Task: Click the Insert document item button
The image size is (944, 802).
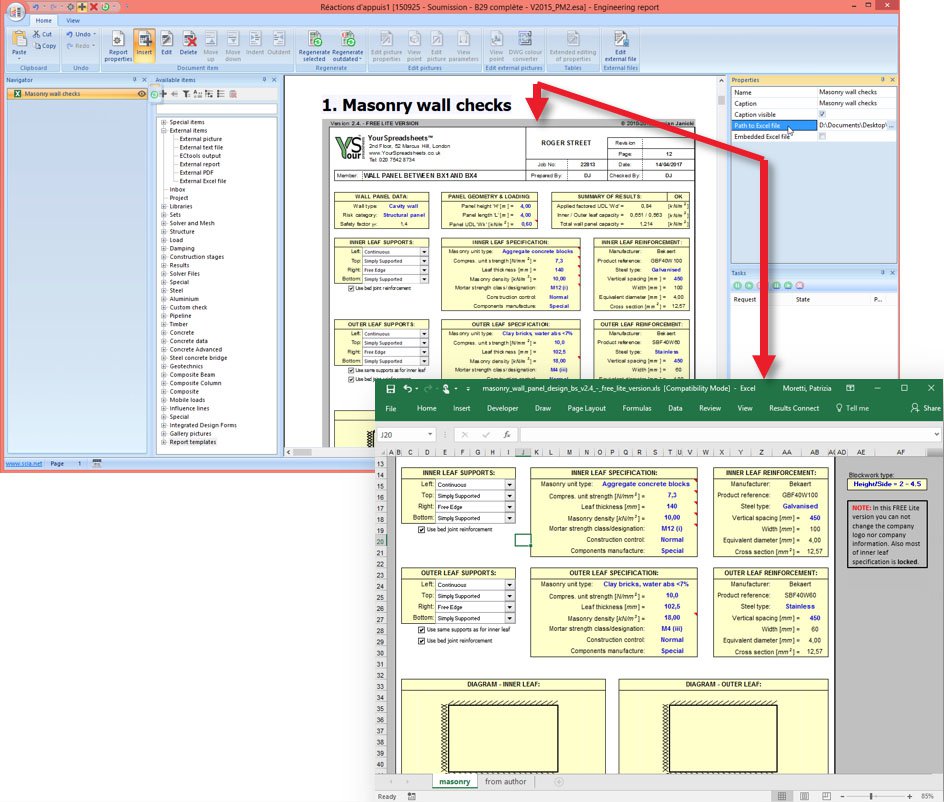Action: pos(144,45)
